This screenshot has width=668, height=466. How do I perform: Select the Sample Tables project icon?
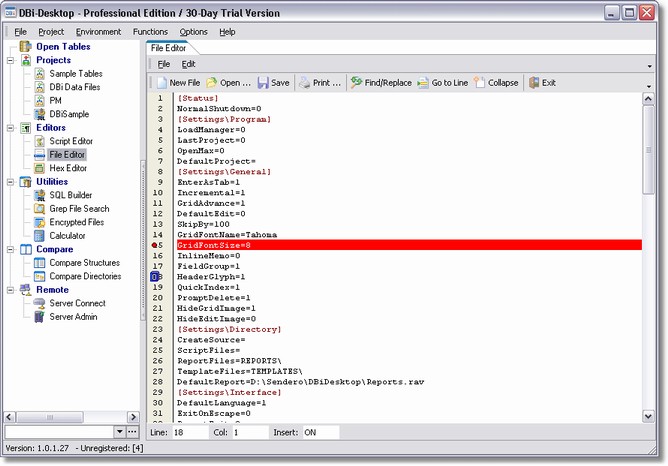pyautogui.click(x=40, y=74)
